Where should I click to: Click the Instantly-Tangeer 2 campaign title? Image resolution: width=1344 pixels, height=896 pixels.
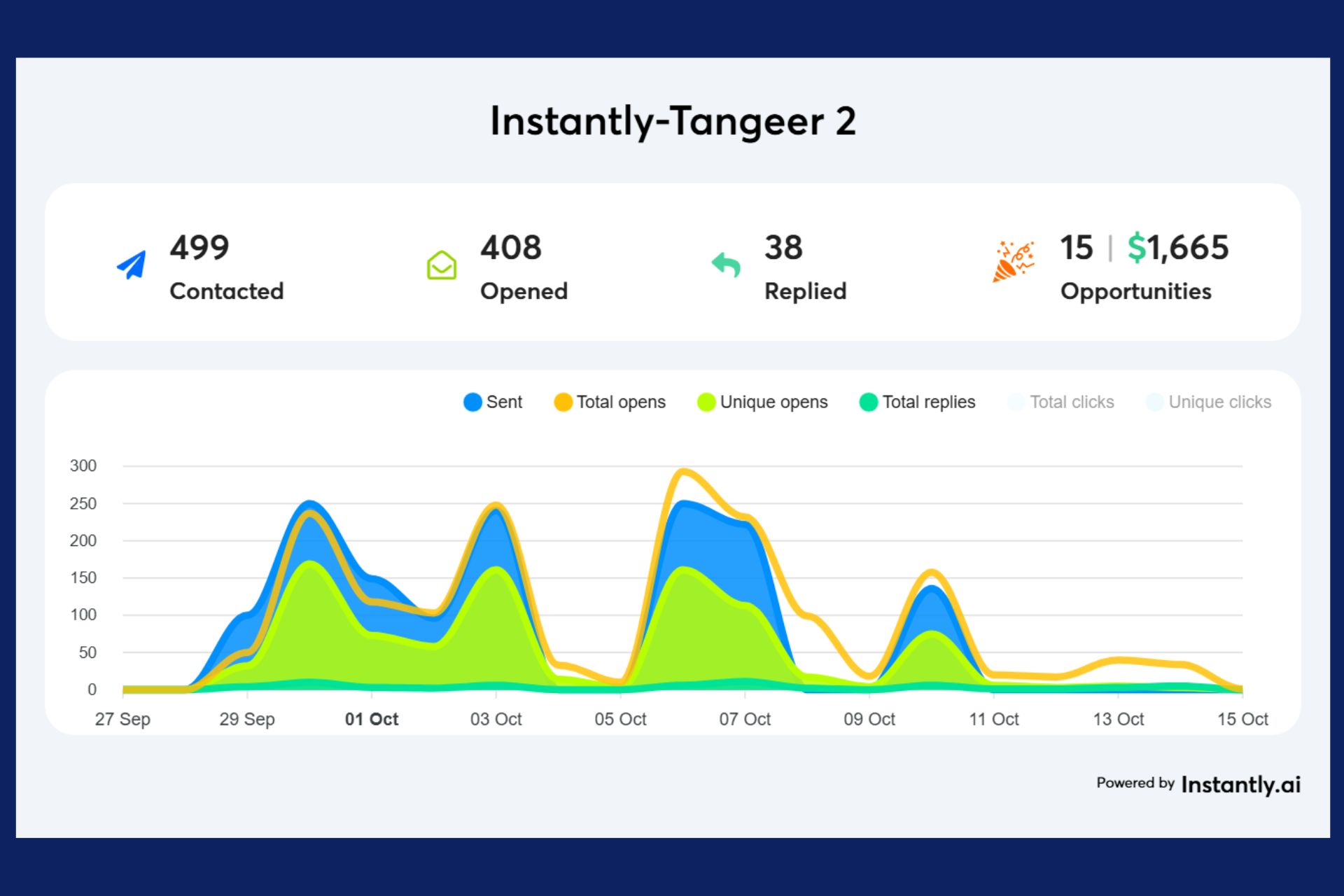(672, 121)
